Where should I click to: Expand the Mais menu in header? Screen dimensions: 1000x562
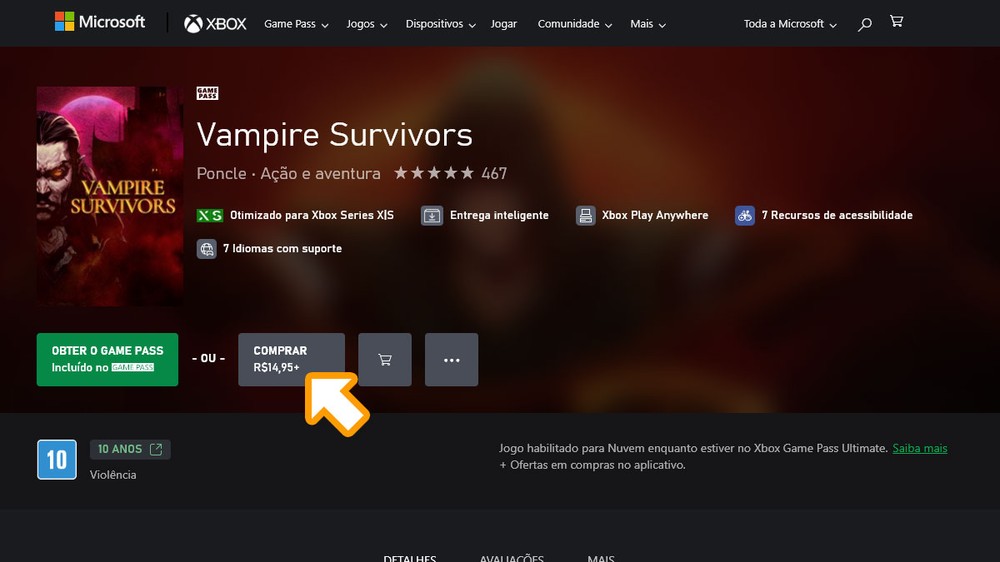(x=648, y=24)
